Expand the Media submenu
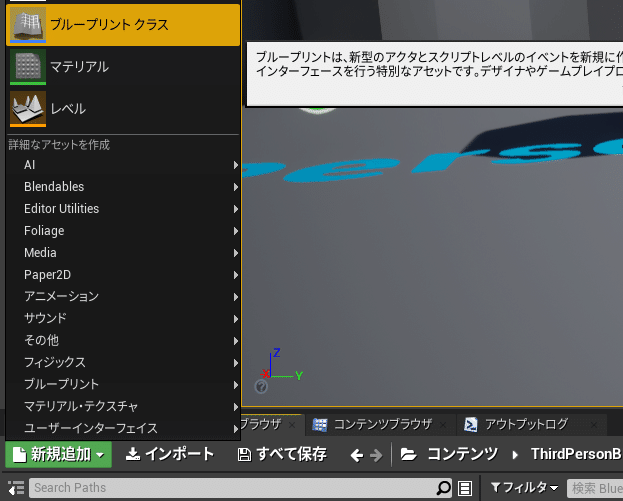Image resolution: width=623 pixels, height=501 pixels. (x=123, y=253)
